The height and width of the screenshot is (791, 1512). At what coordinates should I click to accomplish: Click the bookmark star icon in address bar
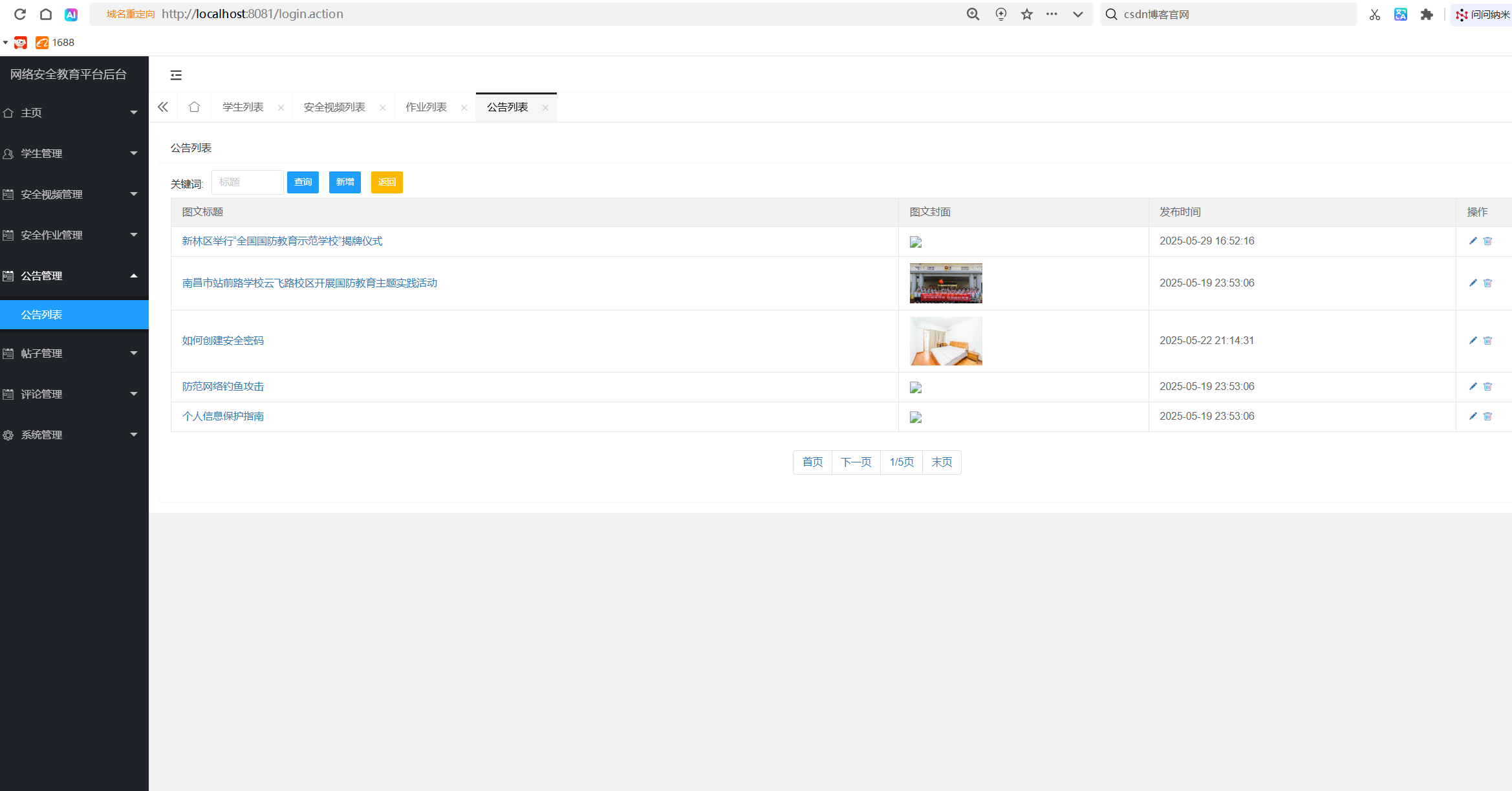tap(1027, 14)
